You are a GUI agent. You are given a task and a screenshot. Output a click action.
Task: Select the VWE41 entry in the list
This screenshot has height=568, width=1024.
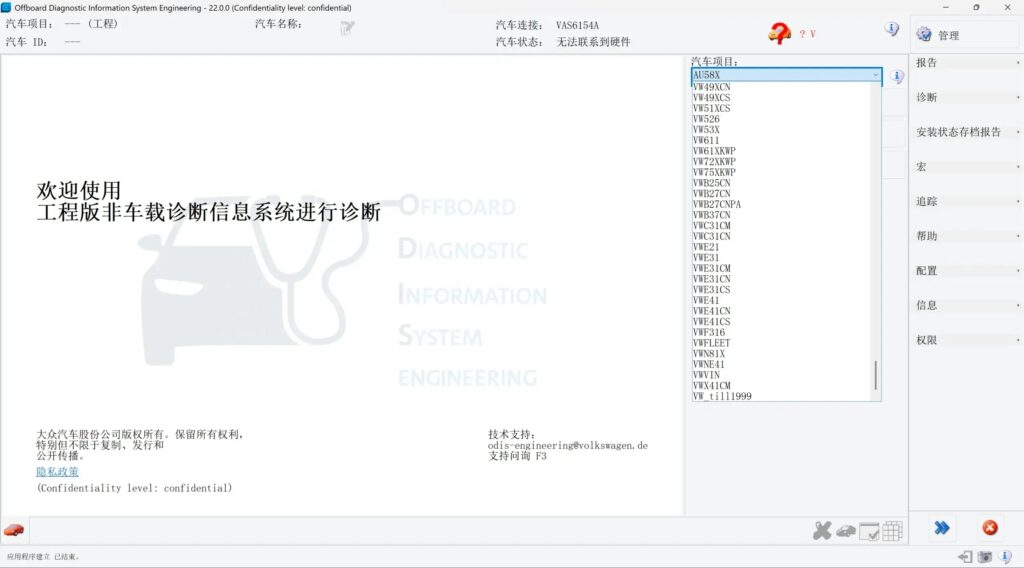click(781, 300)
